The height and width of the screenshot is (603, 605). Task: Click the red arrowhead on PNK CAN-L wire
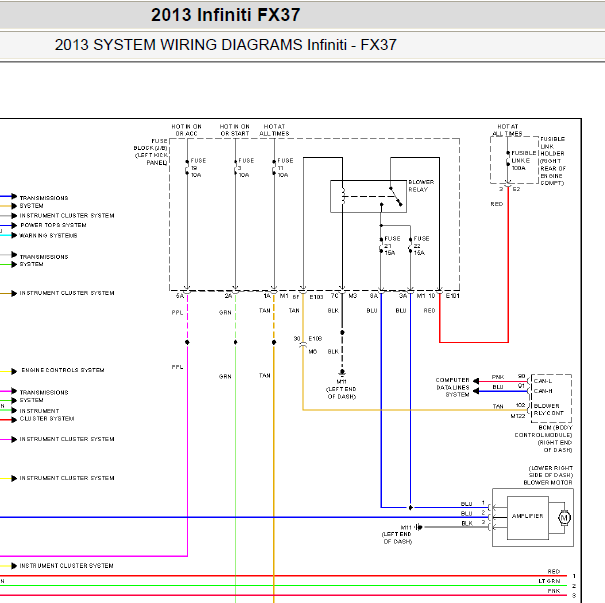[476, 381]
